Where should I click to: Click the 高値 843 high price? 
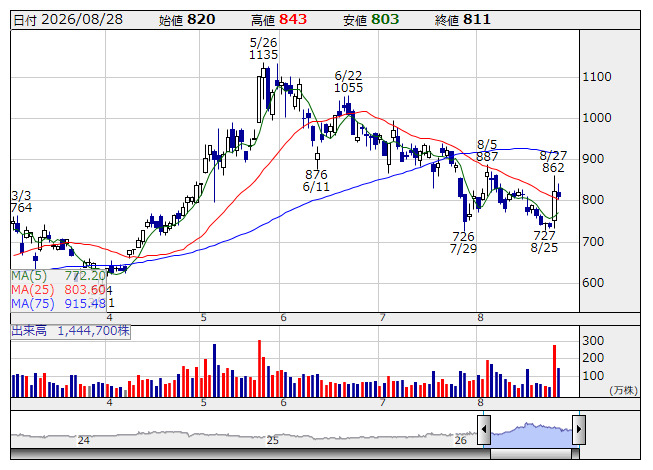[x=279, y=20]
